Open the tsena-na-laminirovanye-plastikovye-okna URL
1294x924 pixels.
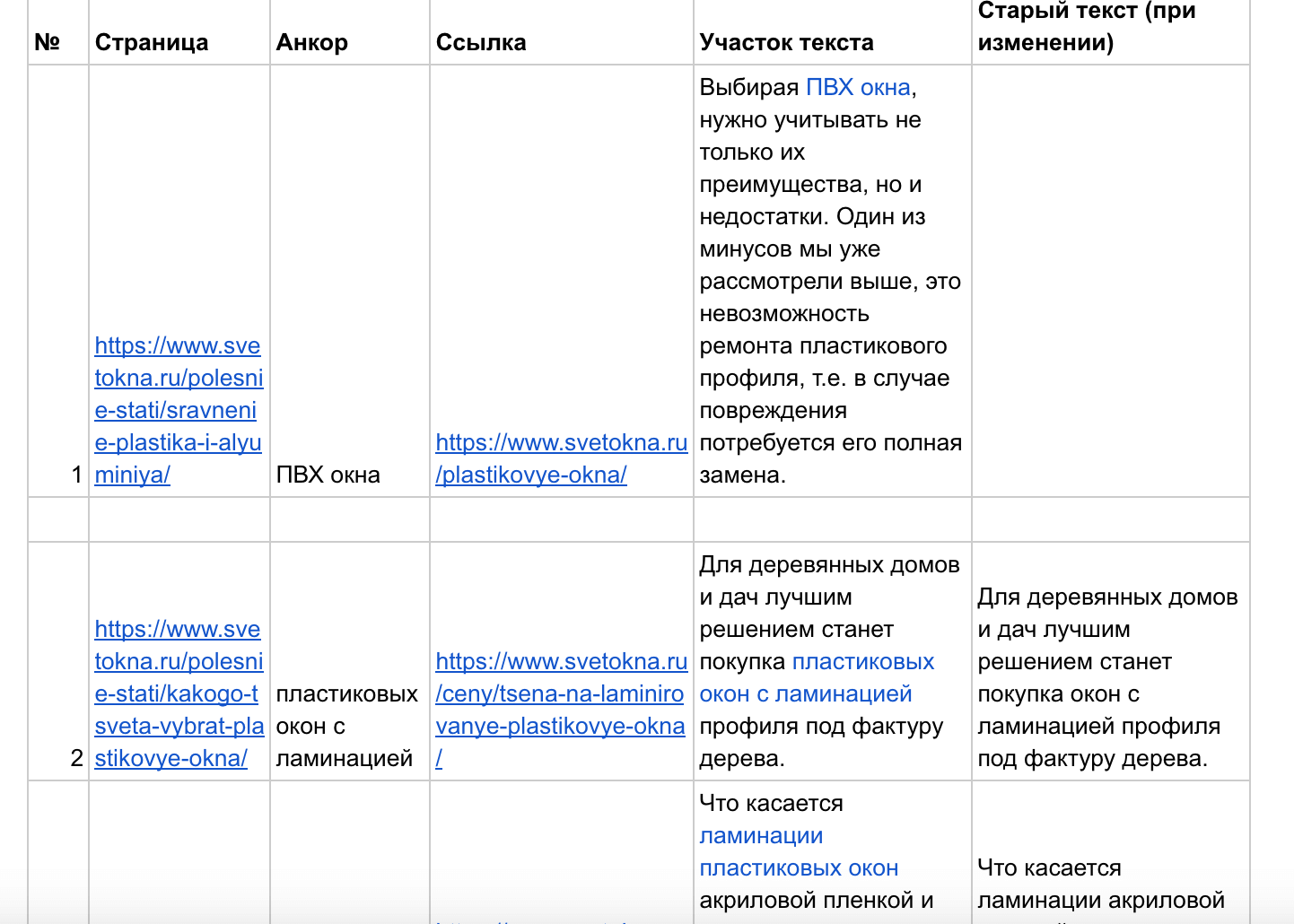click(x=561, y=693)
